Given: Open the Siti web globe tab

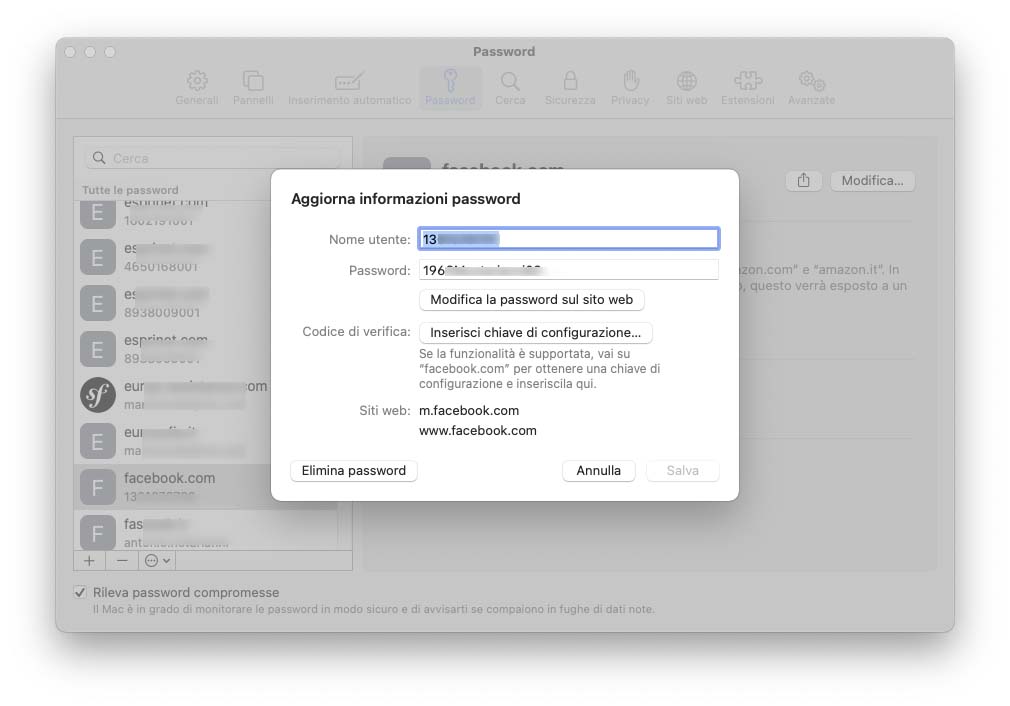Looking at the screenshot, I should (x=687, y=88).
